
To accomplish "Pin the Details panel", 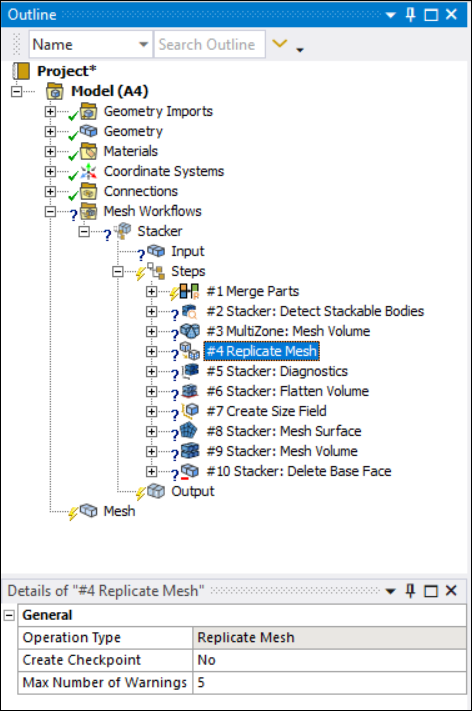I will pyautogui.click(x=410, y=591).
